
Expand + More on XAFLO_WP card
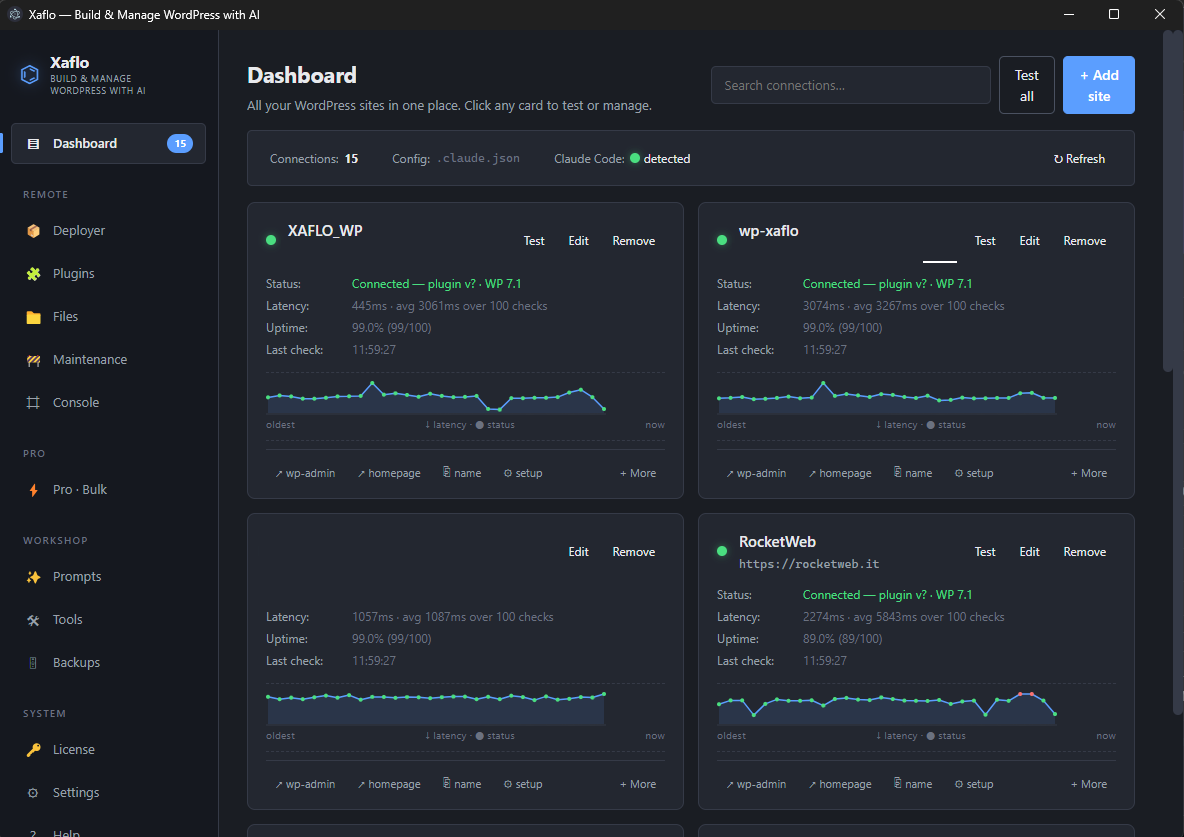[638, 473]
